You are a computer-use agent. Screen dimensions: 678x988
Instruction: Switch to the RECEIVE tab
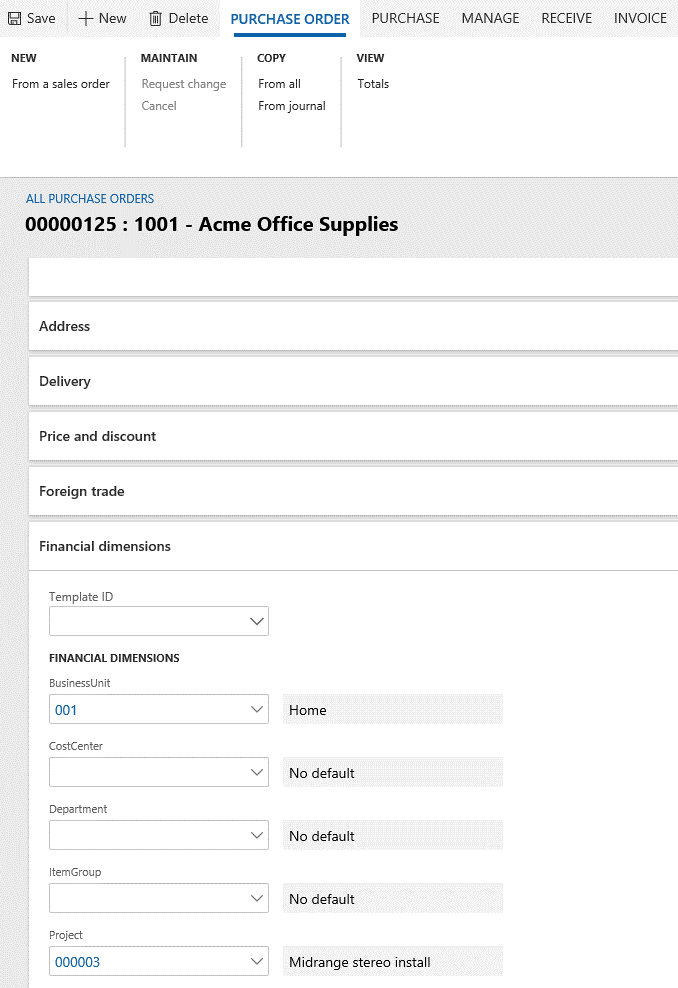[x=566, y=18]
